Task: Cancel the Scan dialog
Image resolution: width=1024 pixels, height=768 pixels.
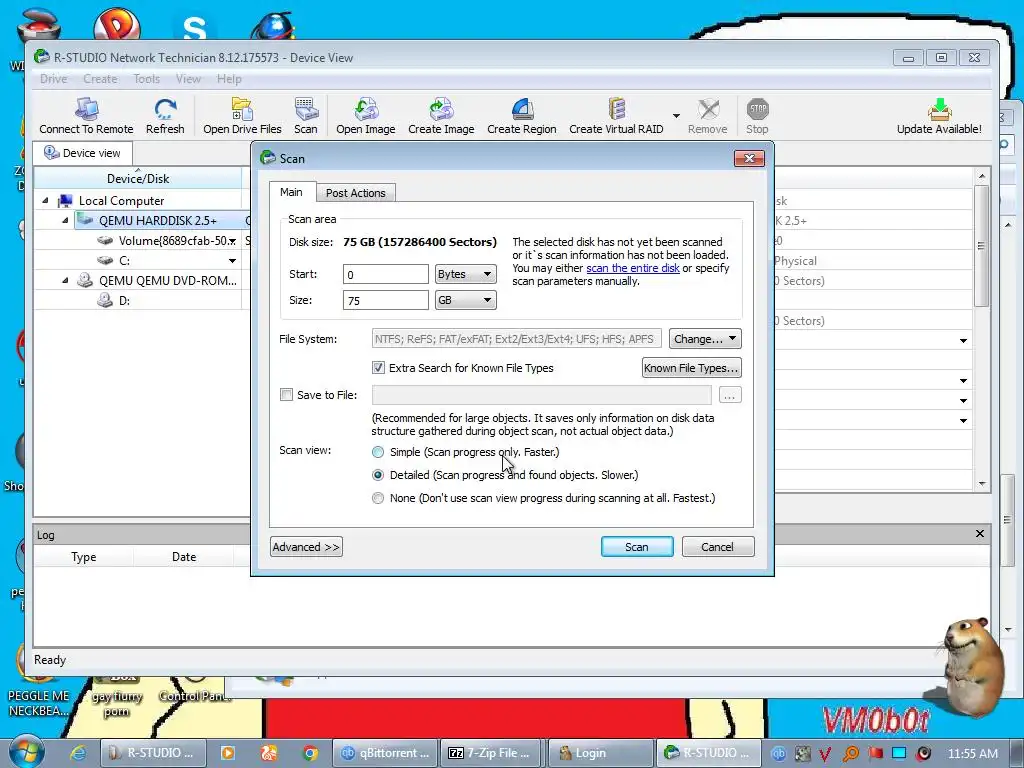Action: coord(718,547)
